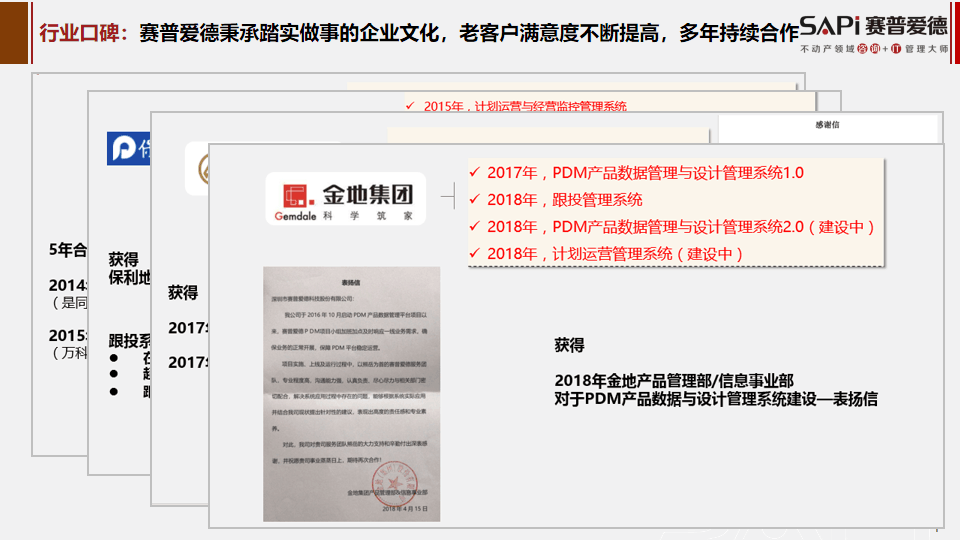Image resolution: width=960 pixels, height=540 pixels.
Task: Click the 获得 text on the third card
Action: pyautogui.click(x=183, y=293)
